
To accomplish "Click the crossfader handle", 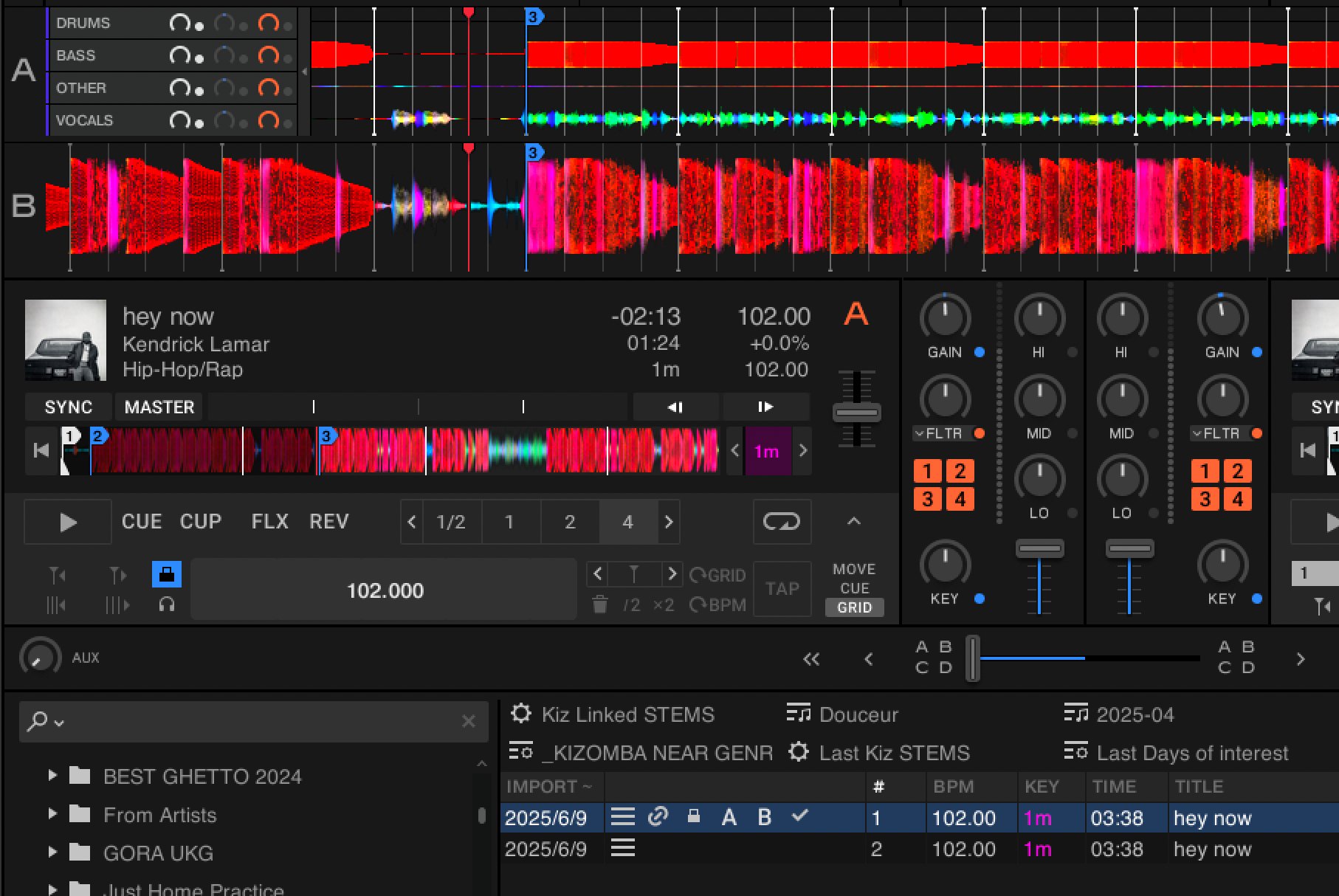I will (x=973, y=658).
